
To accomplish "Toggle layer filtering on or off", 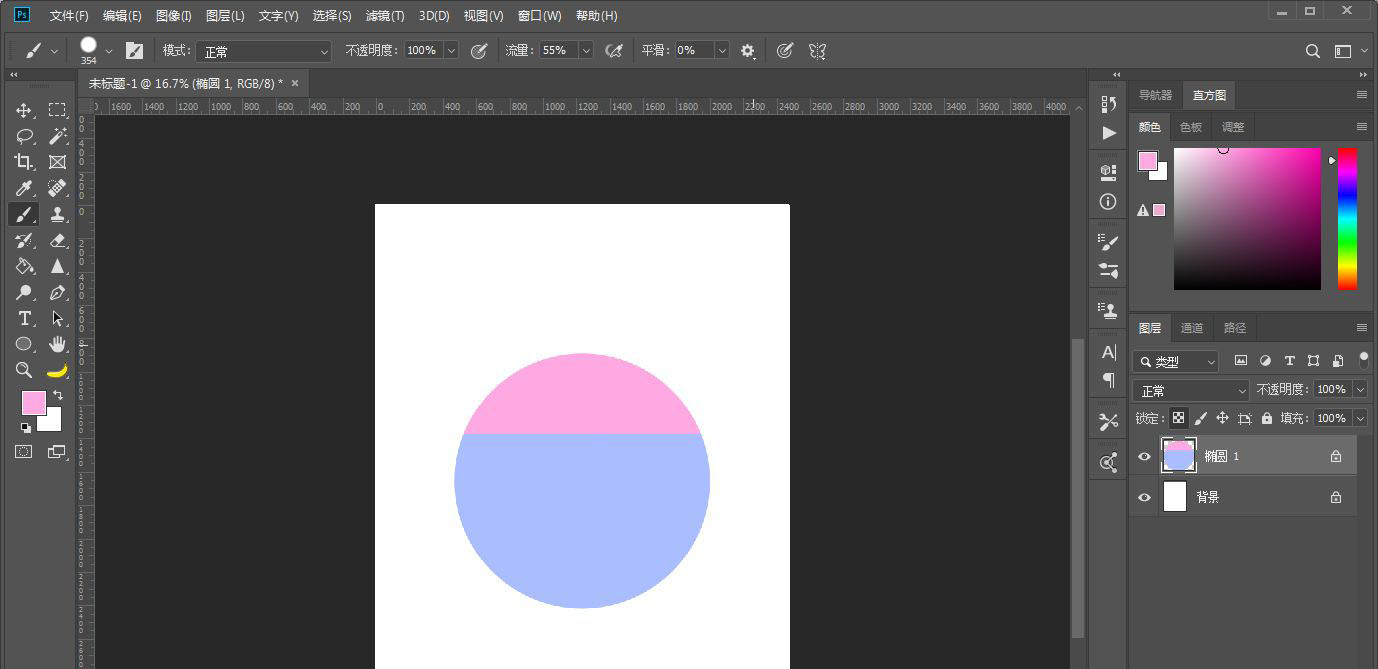I will (x=1364, y=359).
